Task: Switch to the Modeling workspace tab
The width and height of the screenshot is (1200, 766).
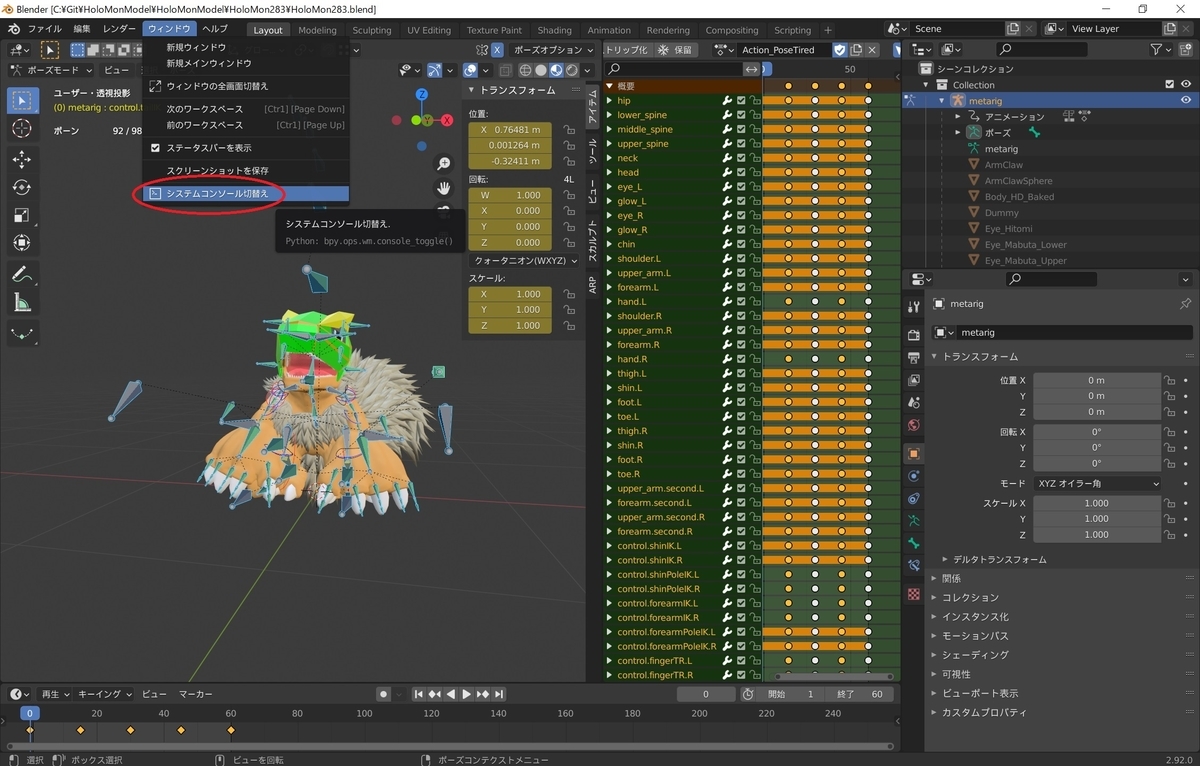Action: (317, 30)
